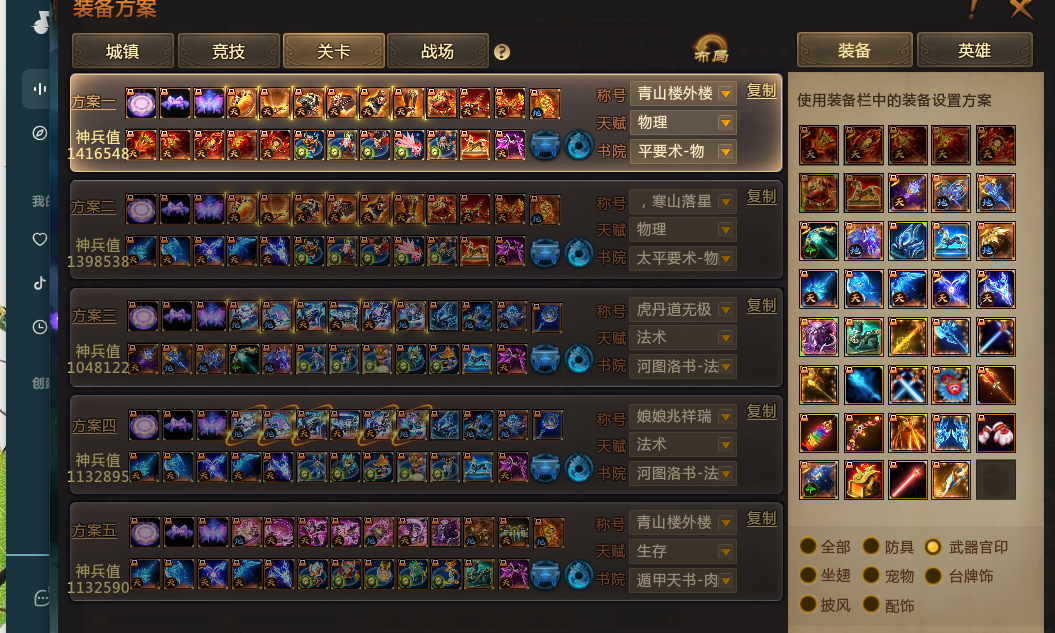
Task: Select the red glowing staff weapon icon
Action: 906,480
